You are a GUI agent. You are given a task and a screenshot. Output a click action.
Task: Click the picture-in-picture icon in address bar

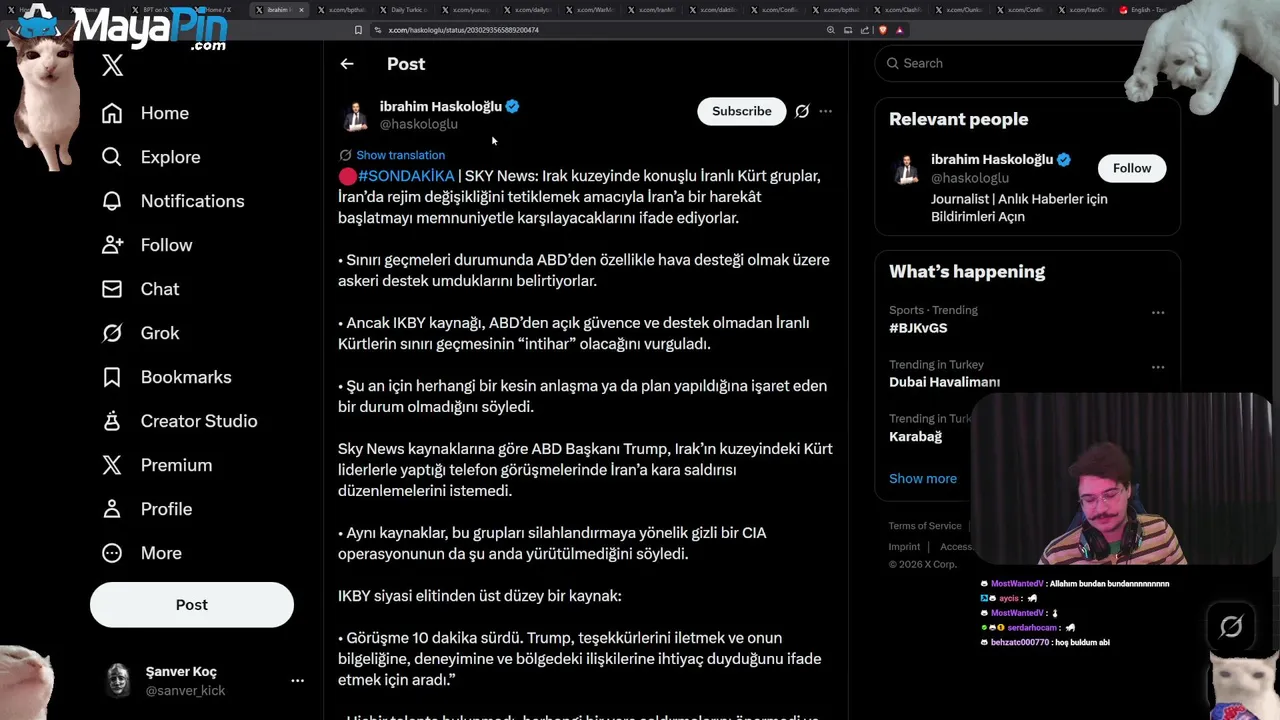pyautogui.click(x=848, y=30)
